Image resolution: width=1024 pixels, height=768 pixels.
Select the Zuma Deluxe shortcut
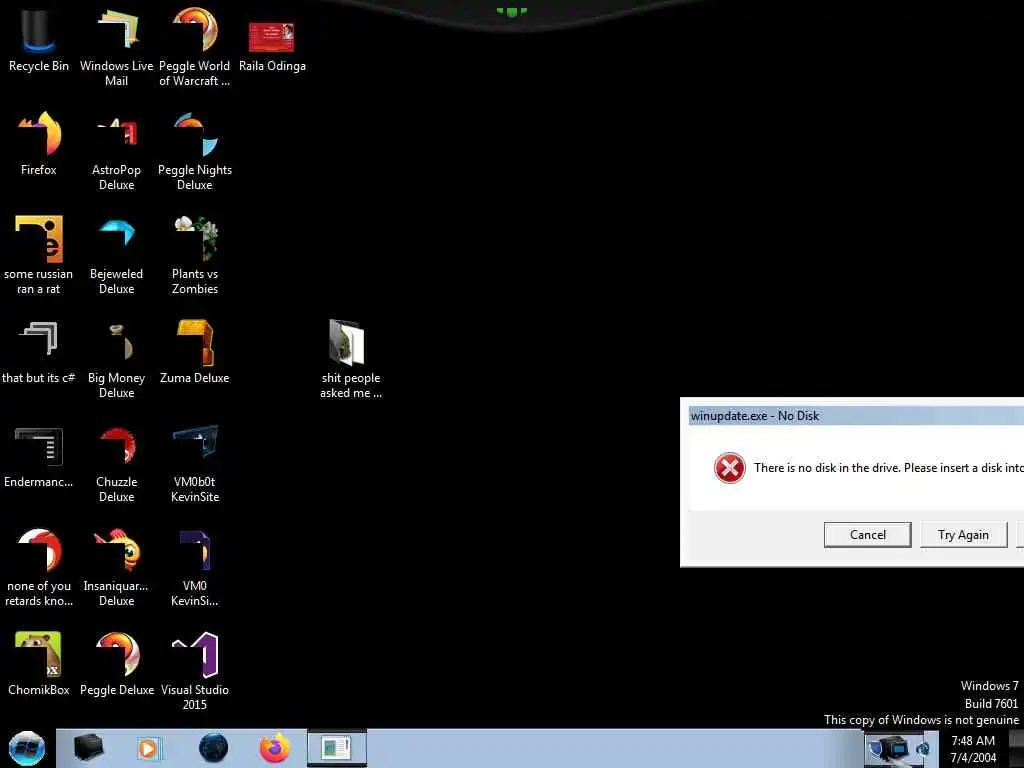tap(195, 353)
